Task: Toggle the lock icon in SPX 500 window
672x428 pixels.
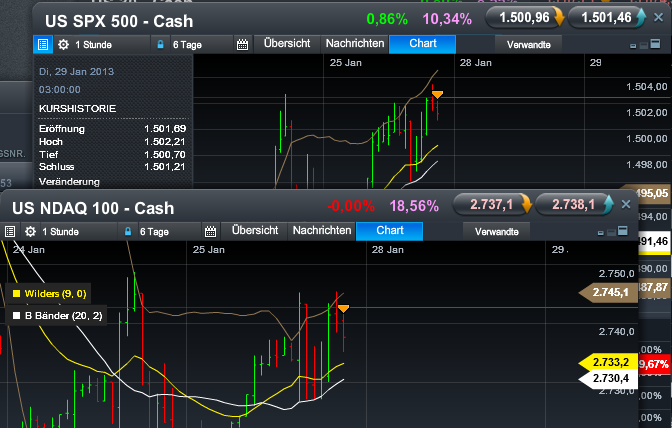Action: click(x=160, y=45)
